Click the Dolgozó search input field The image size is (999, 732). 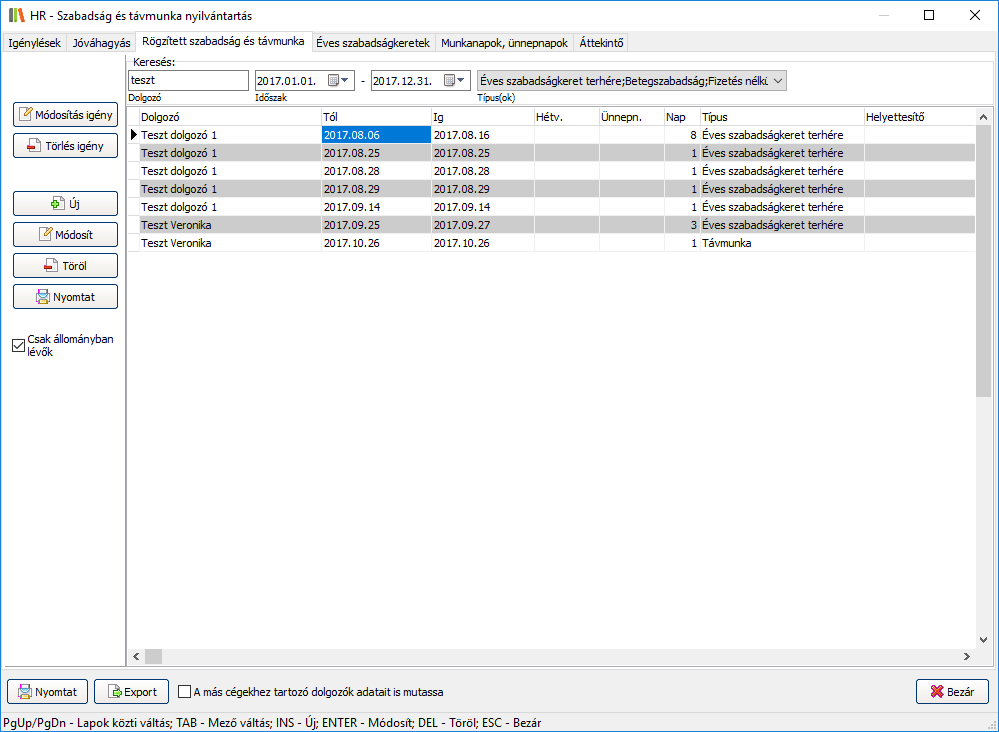188,80
